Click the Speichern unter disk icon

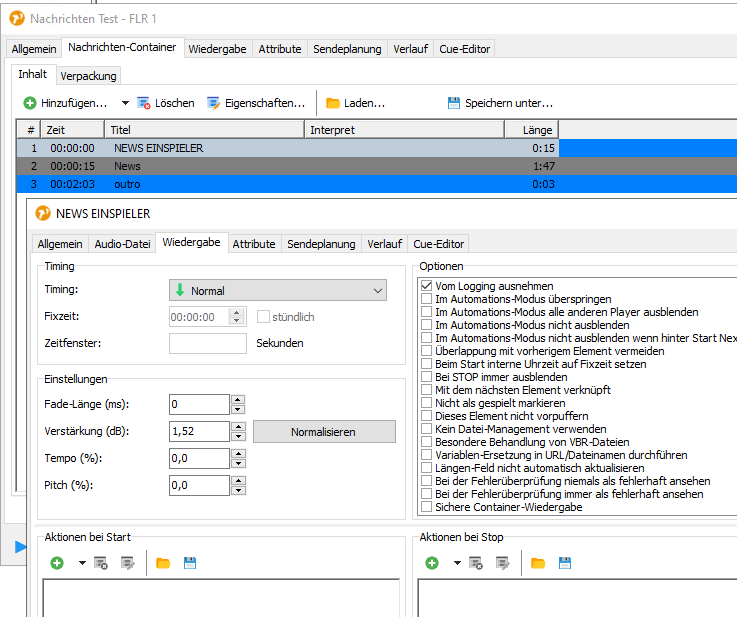click(454, 103)
